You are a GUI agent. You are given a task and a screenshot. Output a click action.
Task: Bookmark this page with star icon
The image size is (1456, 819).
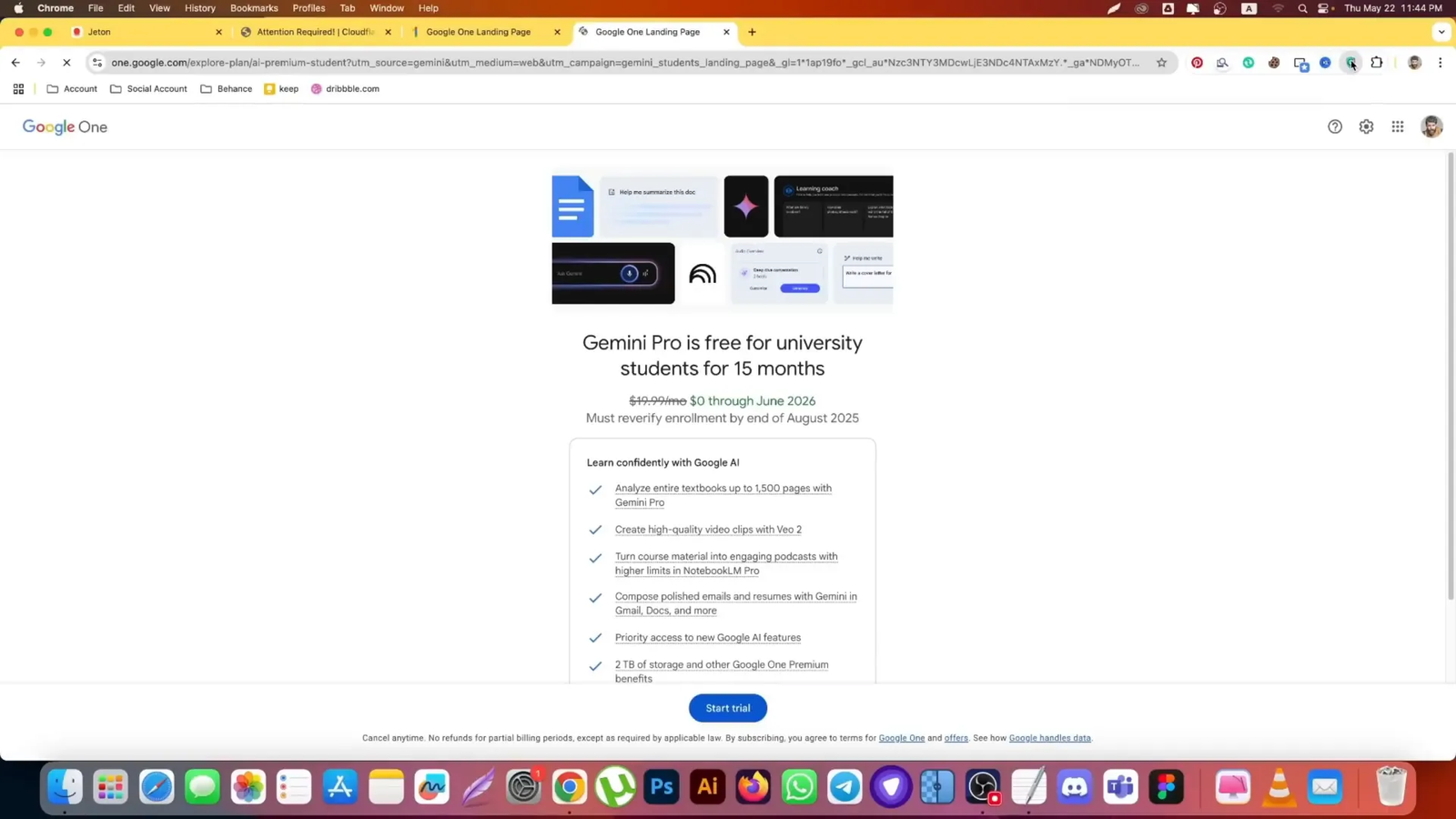[x=1161, y=63]
